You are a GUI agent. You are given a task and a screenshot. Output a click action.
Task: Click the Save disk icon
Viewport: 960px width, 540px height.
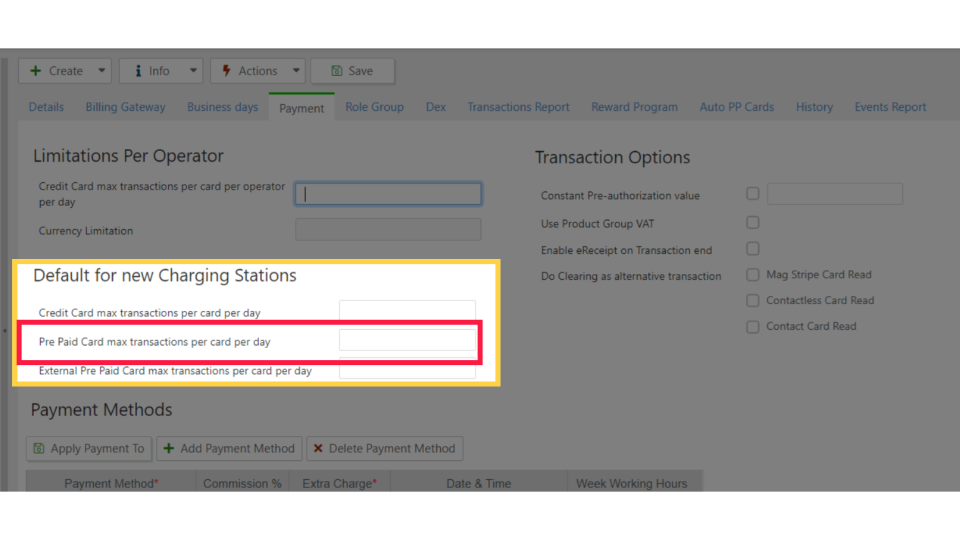coord(337,71)
